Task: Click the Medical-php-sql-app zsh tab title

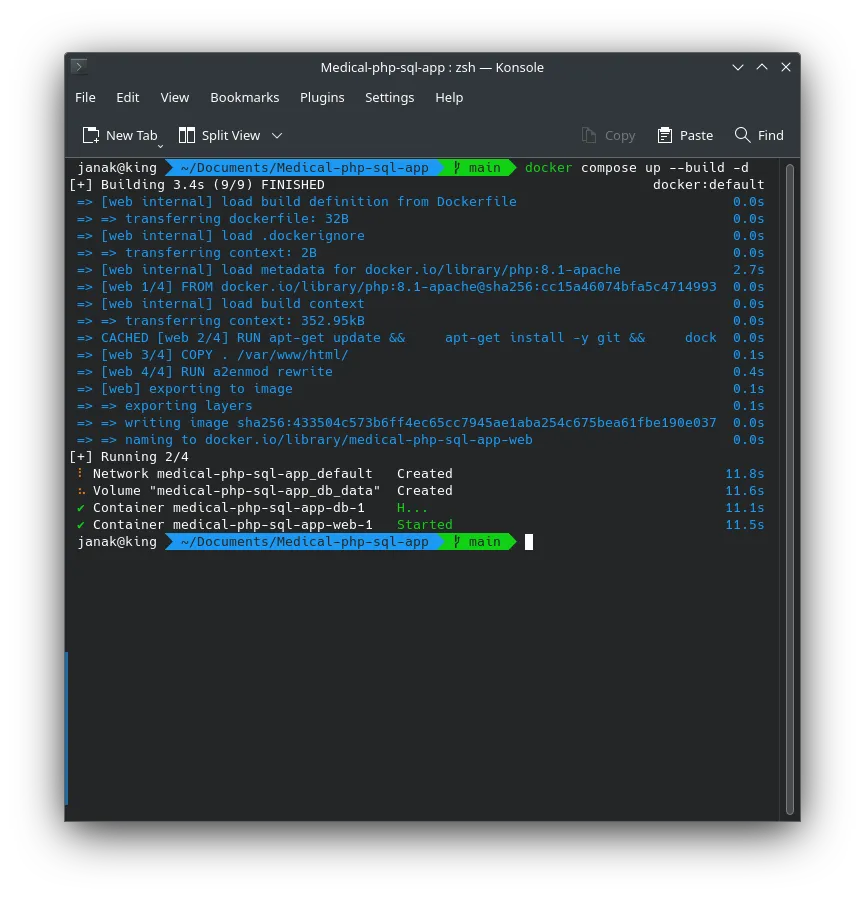Action: [x=432, y=67]
